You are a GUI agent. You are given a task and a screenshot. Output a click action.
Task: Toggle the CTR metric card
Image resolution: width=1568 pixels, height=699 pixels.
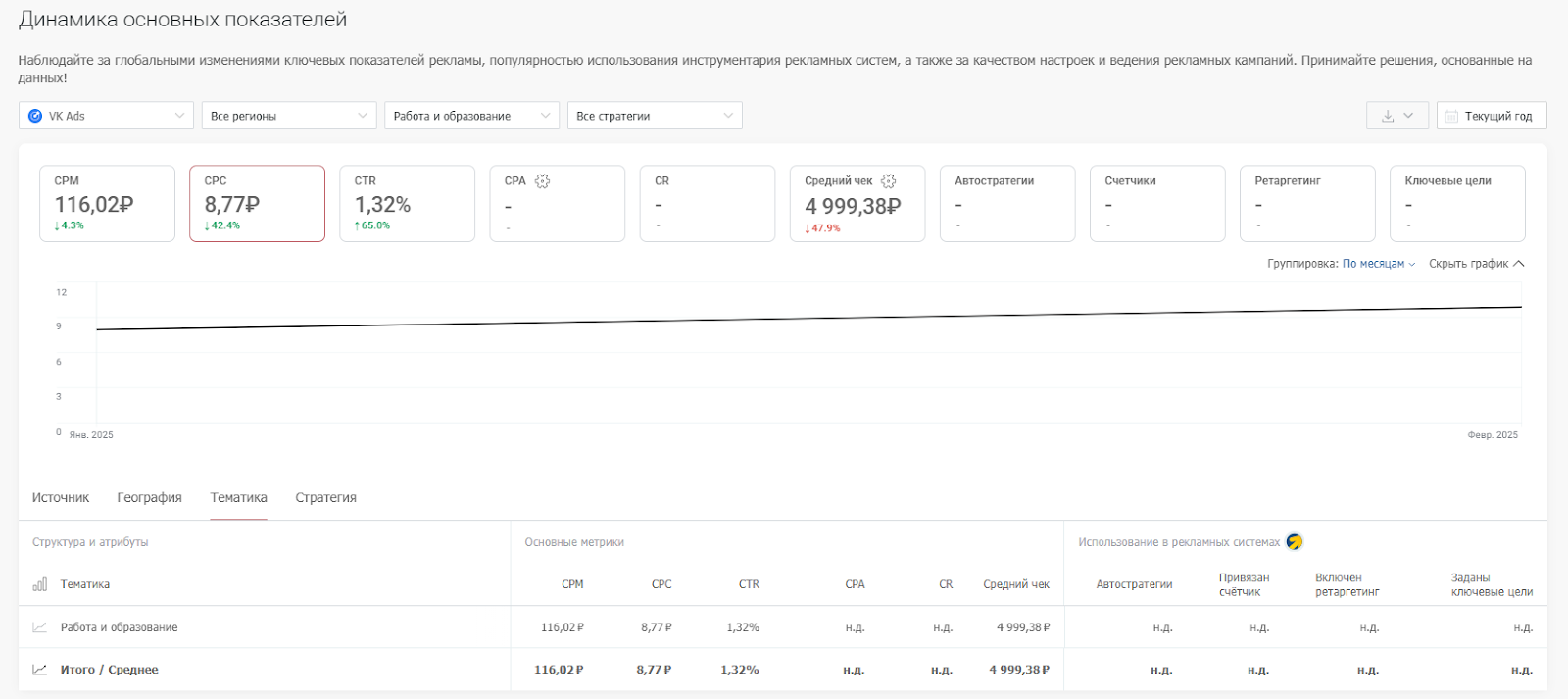(x=407, y=203)
